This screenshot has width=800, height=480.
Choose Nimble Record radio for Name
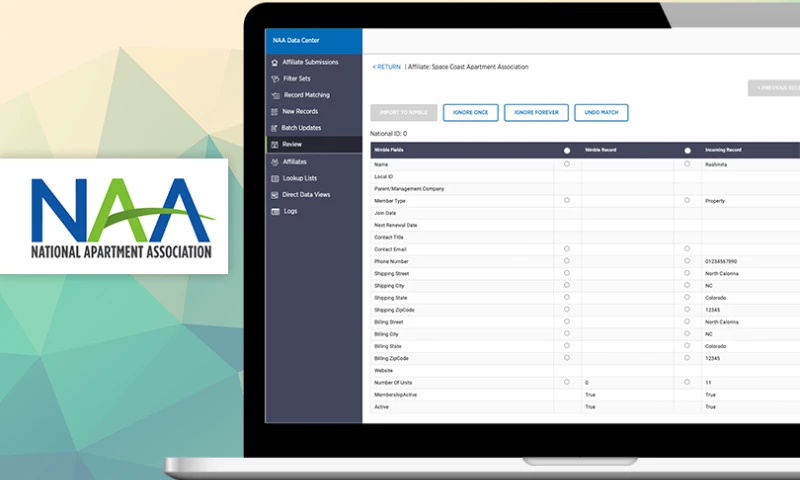point(567,164)
